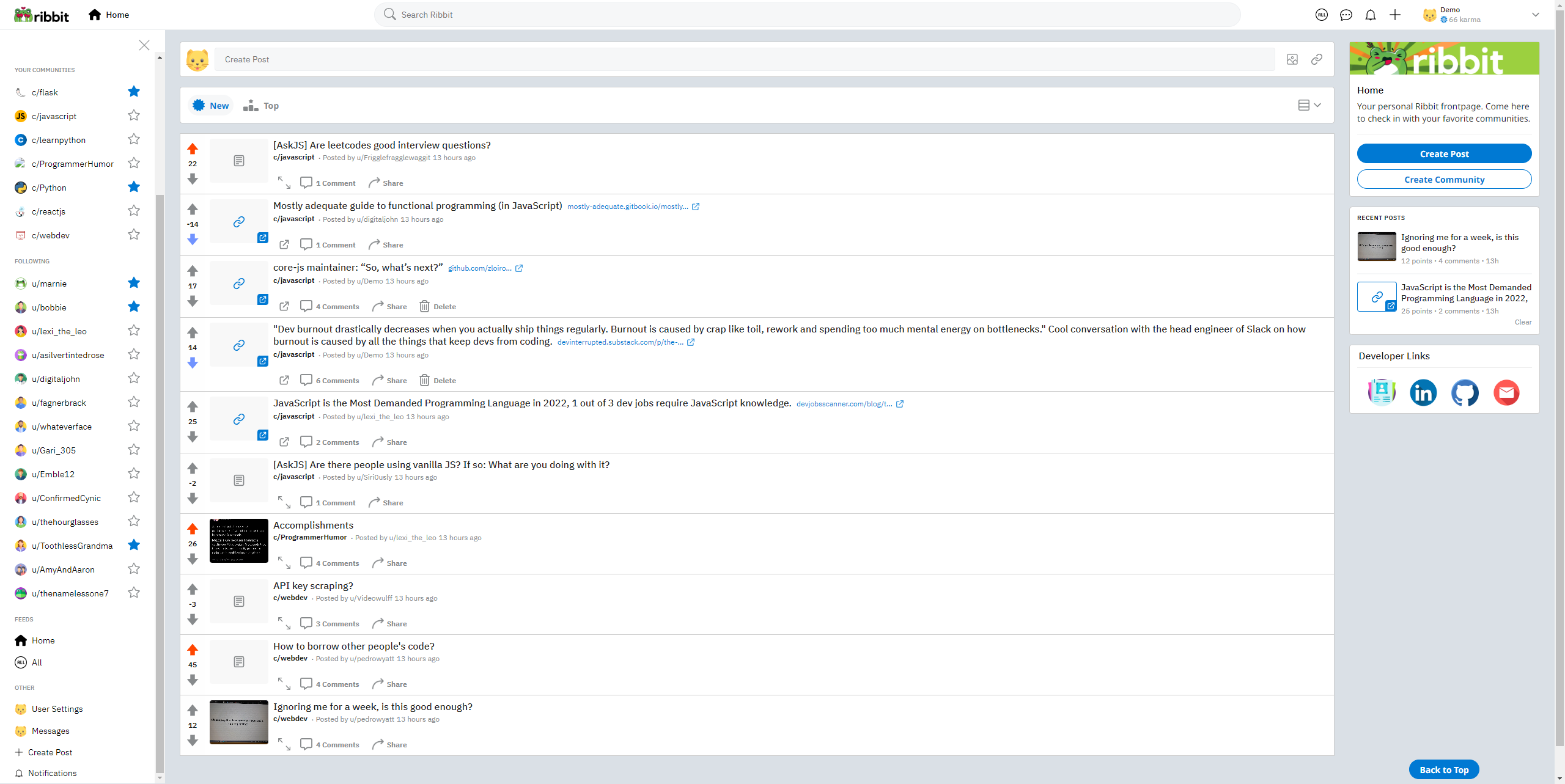Unfavorite the c/Python star
This screenshot has height=784, width=1565.
[x=134, y=187]
